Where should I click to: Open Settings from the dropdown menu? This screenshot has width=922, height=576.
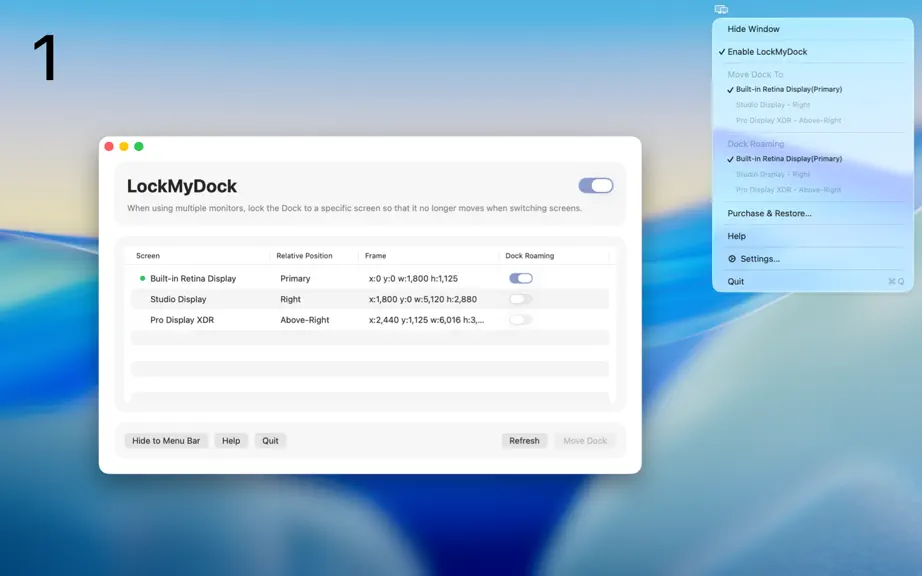[760, 259]
